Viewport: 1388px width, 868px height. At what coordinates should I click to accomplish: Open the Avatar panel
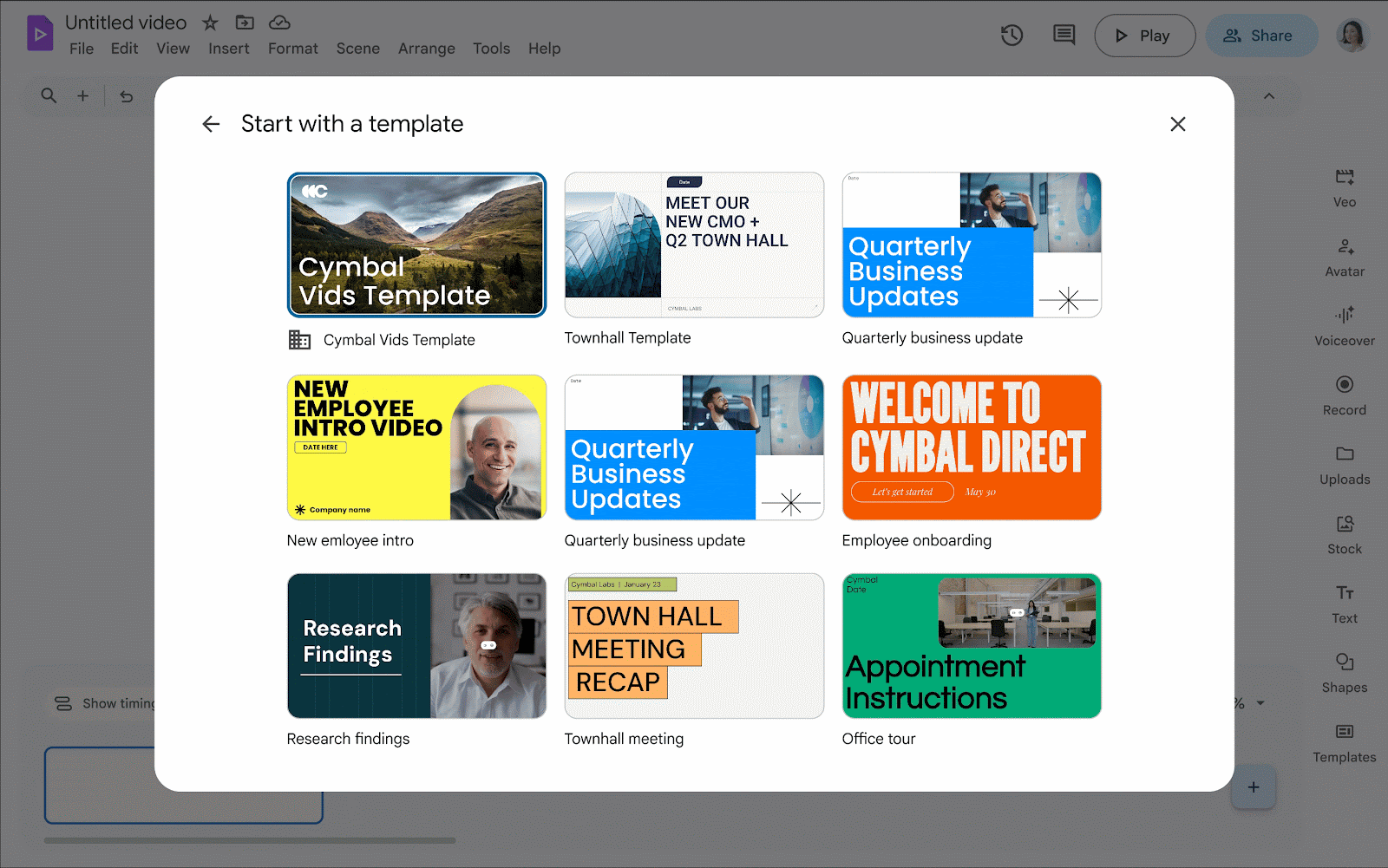tap(1344, 257)
